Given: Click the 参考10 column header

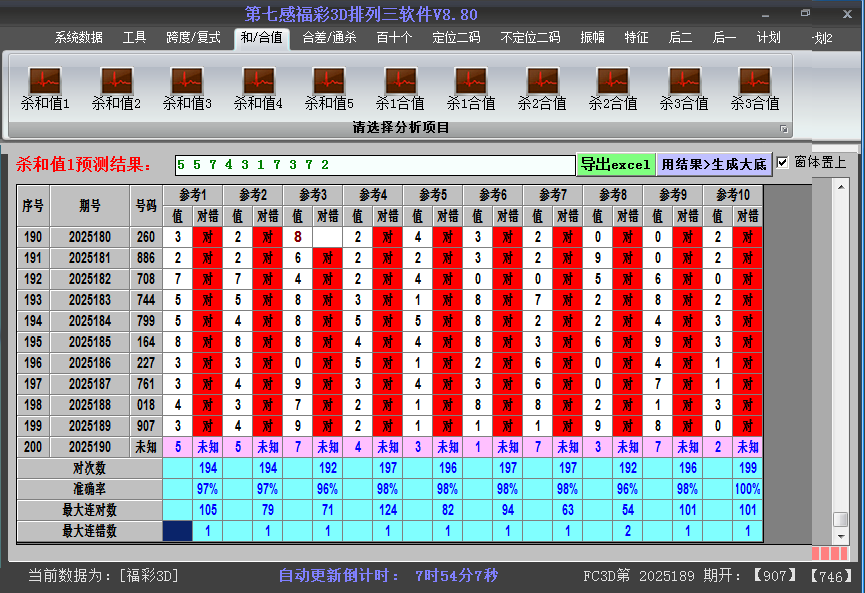Looking at the screenshot, I should 733,195.
